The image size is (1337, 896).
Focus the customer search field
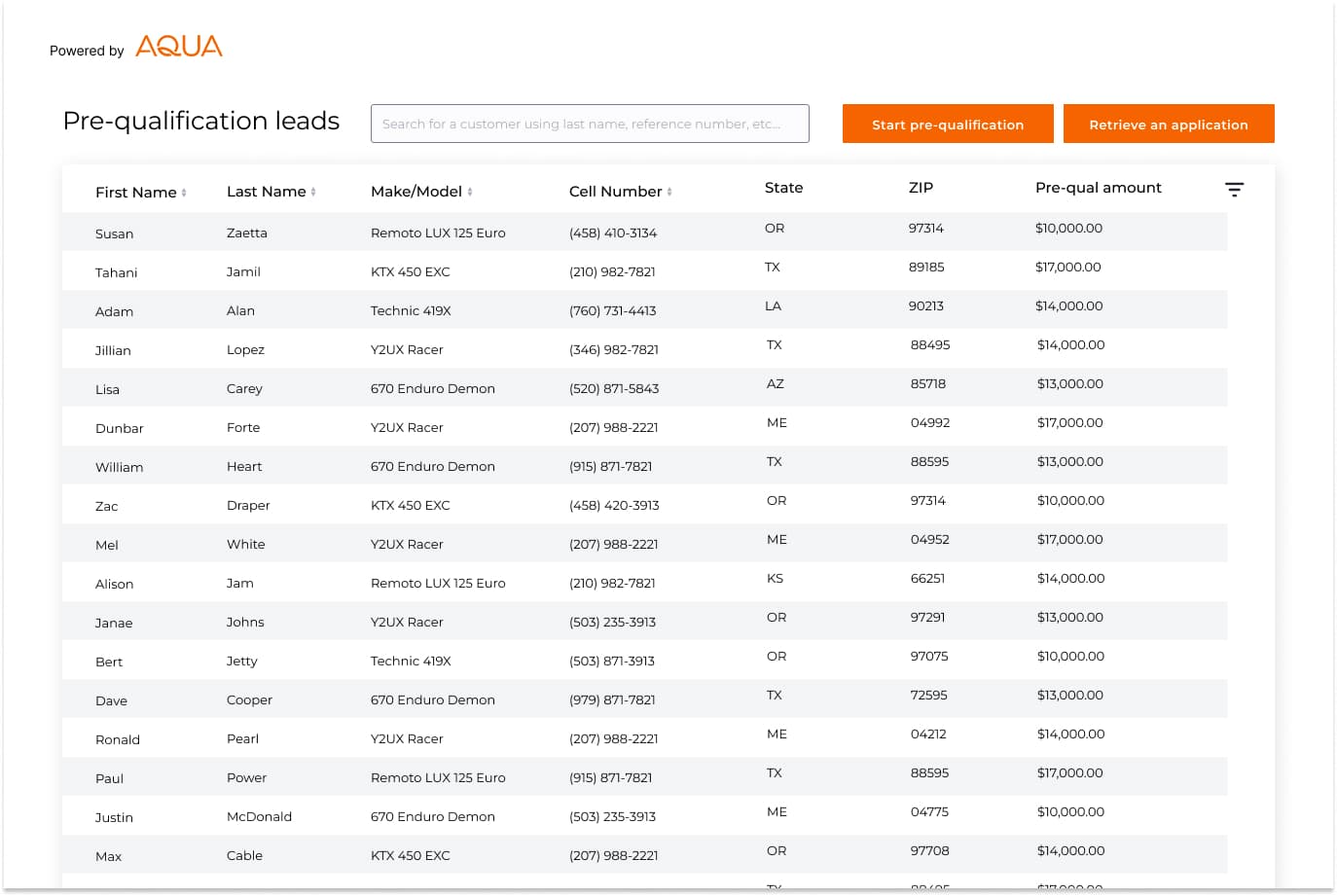click(590, 124)
